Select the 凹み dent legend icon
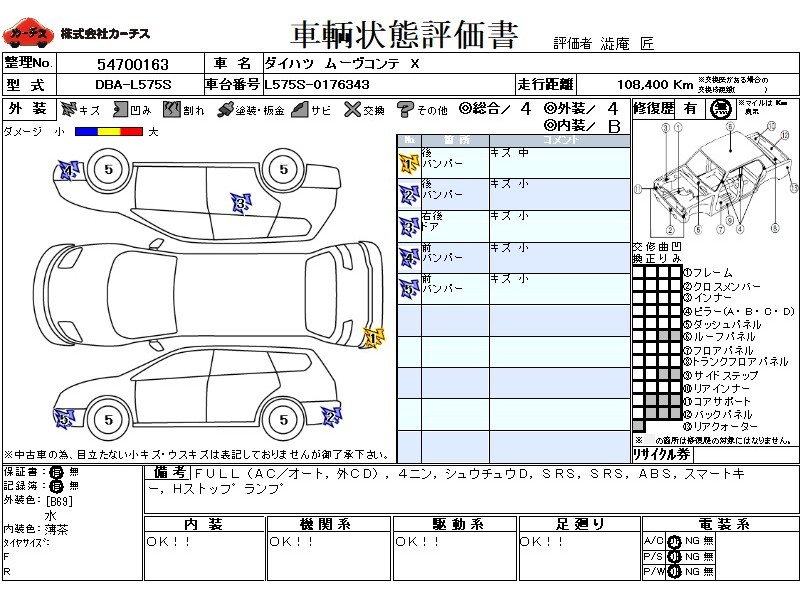800x600 pixels. [x=120, y=109]
